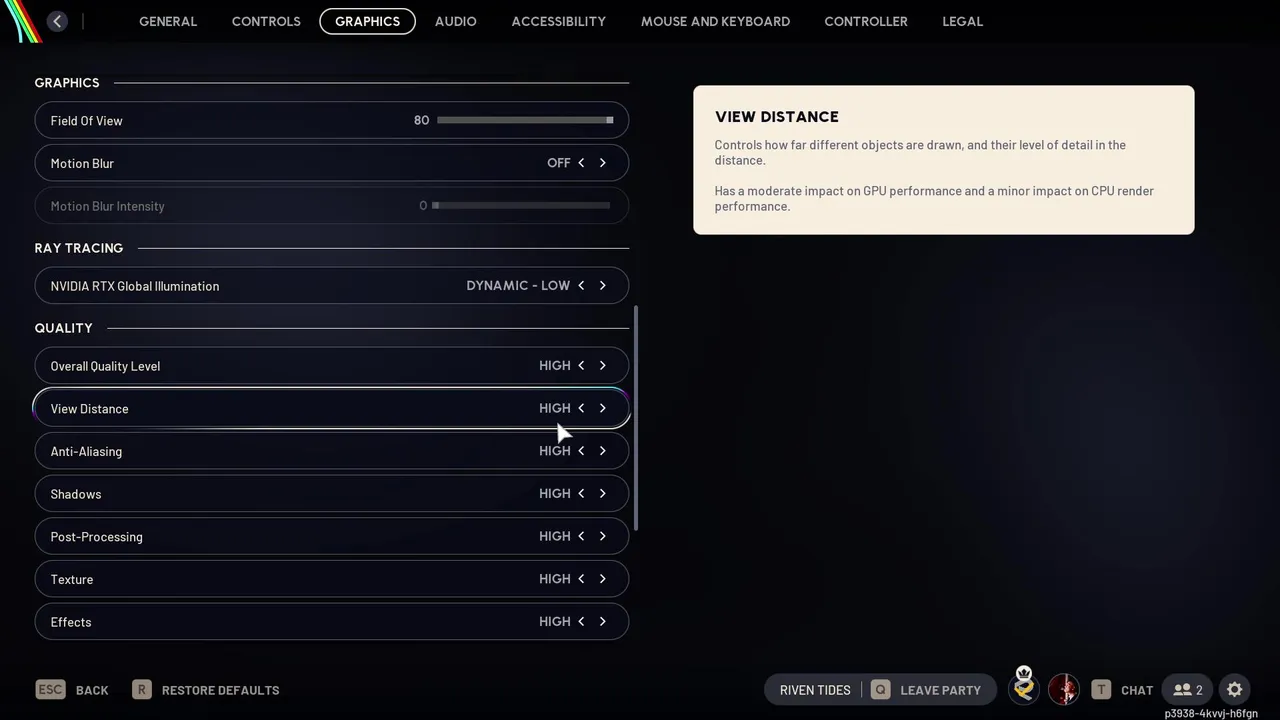This screenshot has height=720, width=1280.
Task: Click left arrow for View Distance
Action: [x=581, y=408]
